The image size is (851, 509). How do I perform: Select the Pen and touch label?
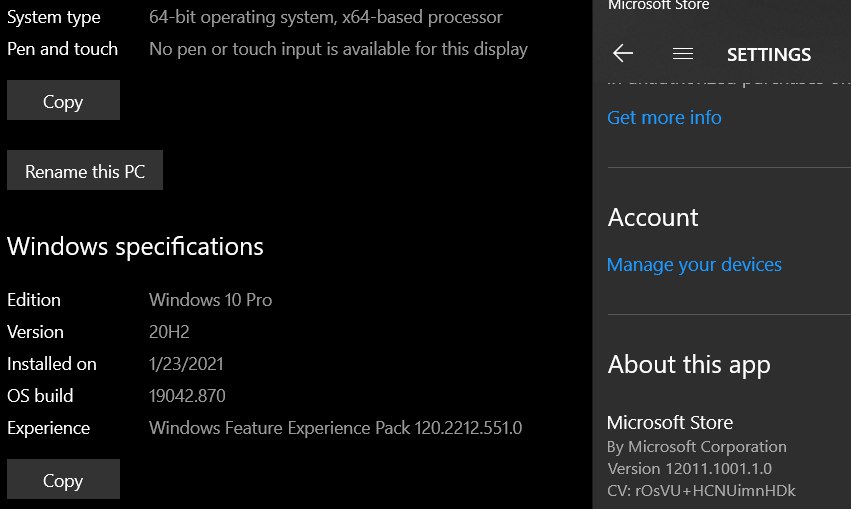pyautogui.click(x=62, y=49)
